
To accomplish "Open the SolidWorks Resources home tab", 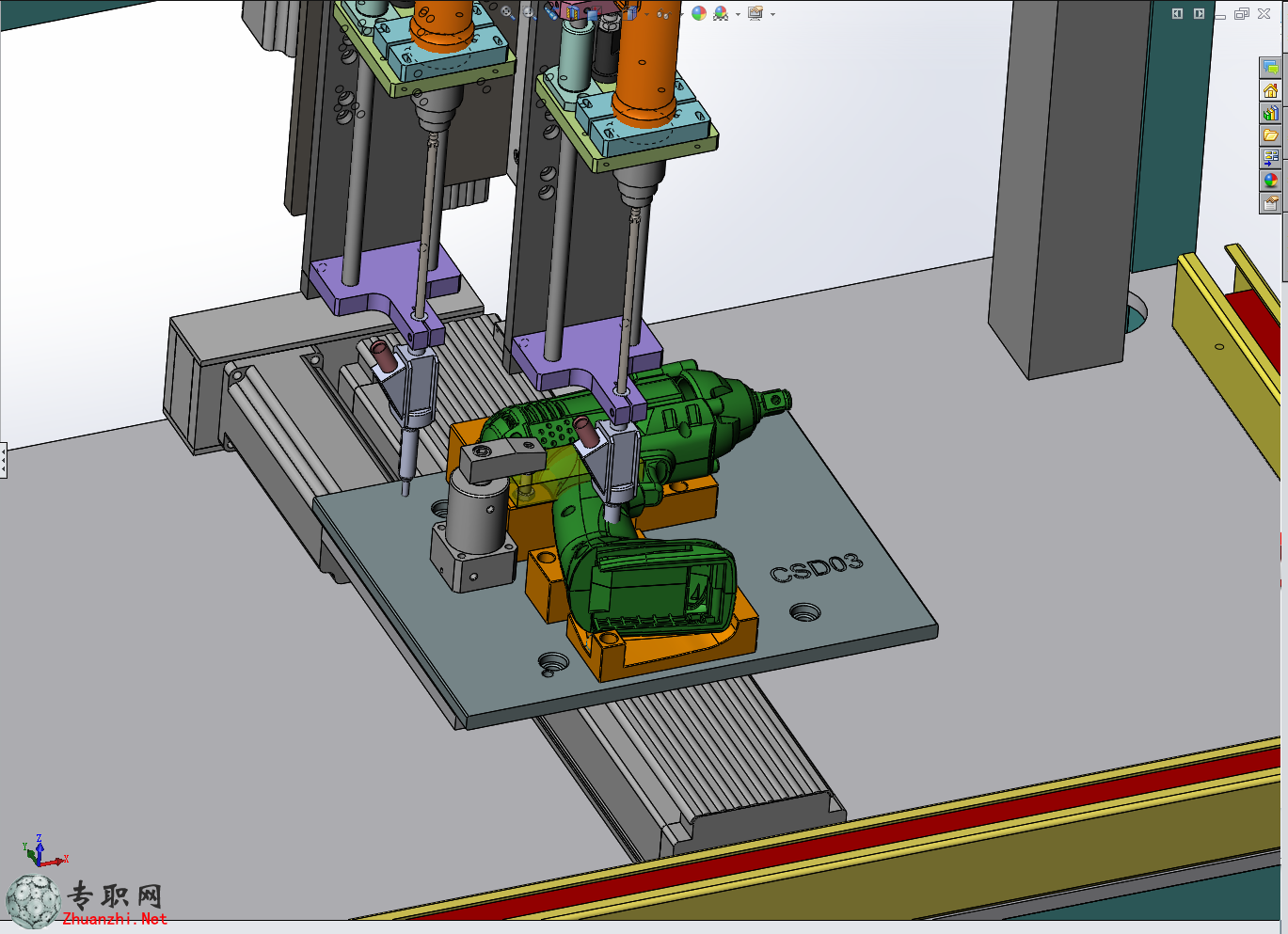I will coord(1270,90).
